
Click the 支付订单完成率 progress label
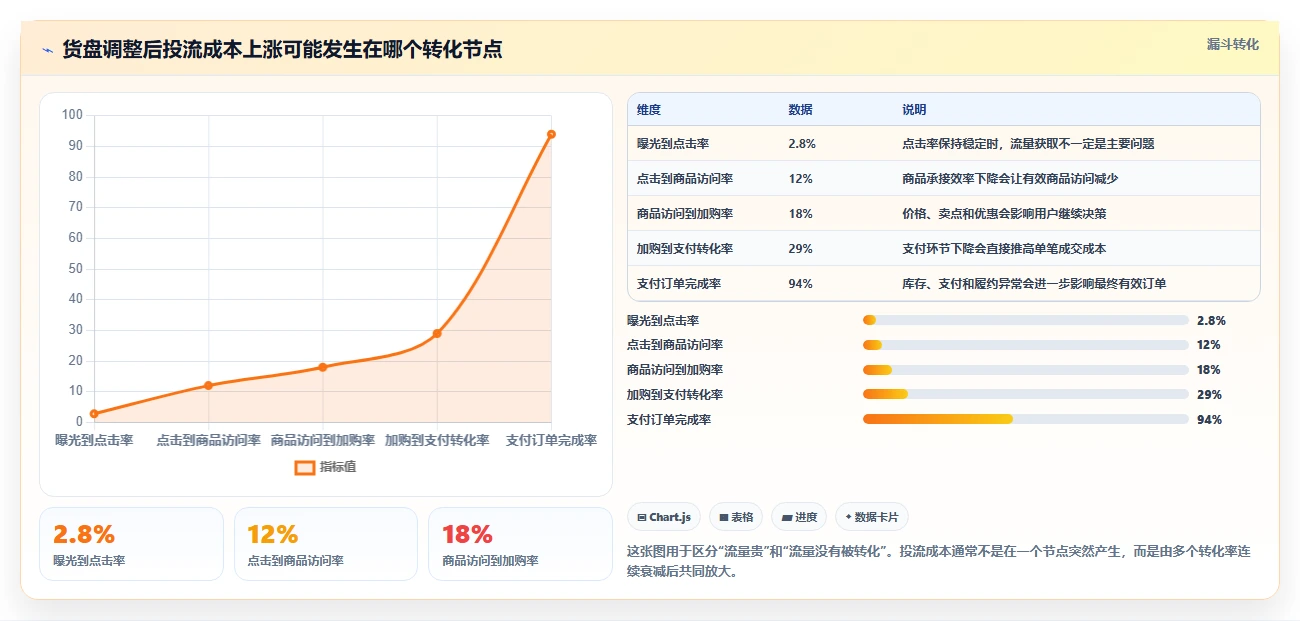click(669, 420)
